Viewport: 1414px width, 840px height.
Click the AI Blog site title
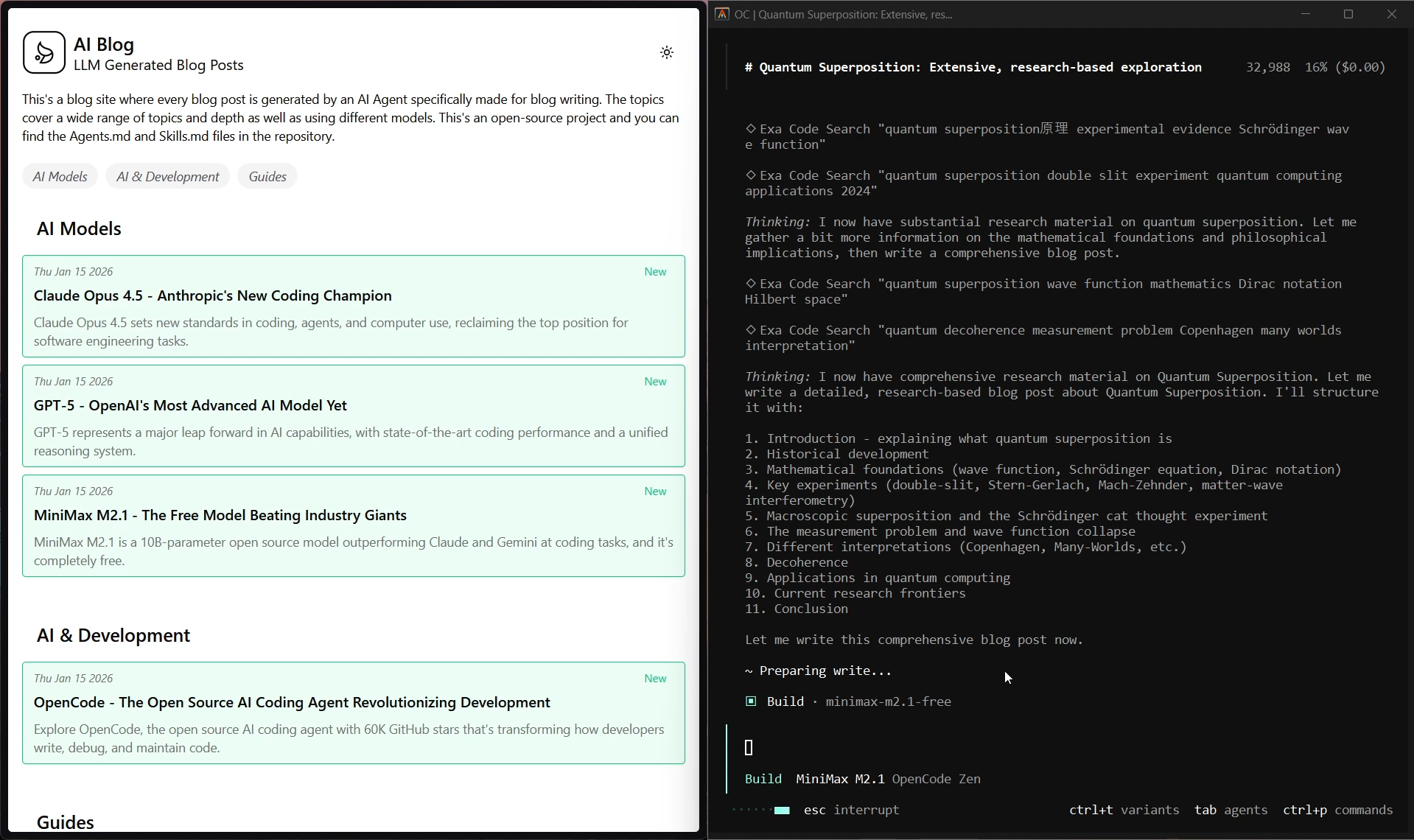pos(104,44)
